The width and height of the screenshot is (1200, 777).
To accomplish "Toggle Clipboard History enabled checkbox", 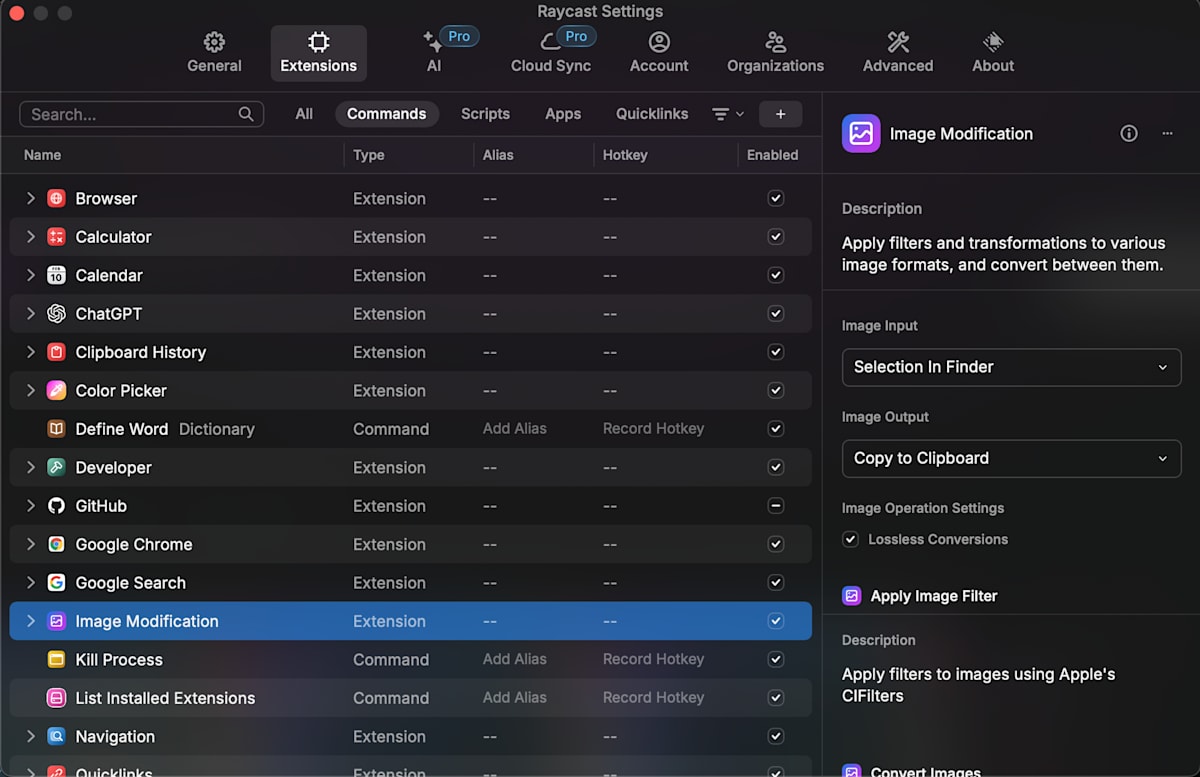I will pyautogui.click(x=775, y=352).
